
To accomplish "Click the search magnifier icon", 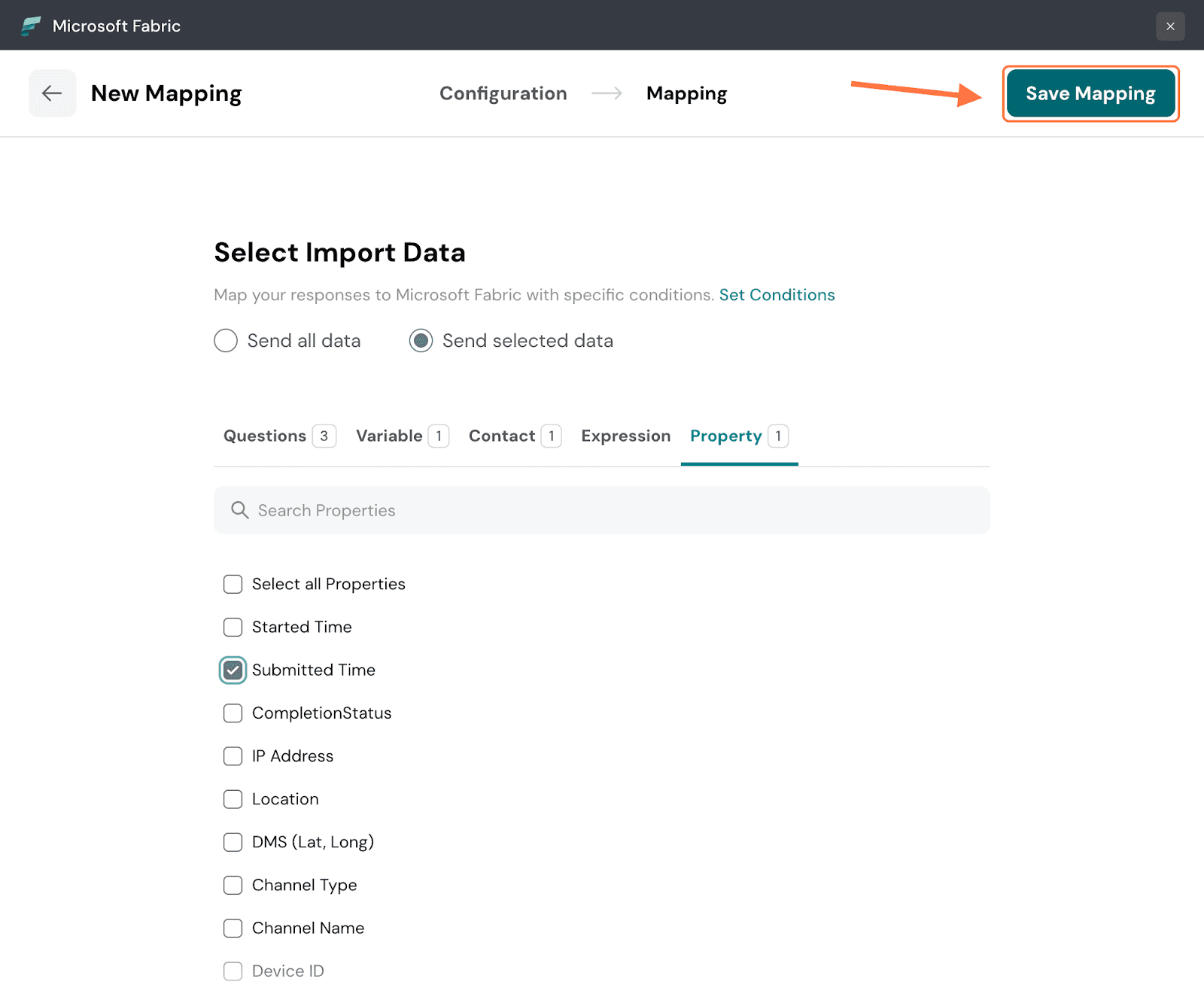I will point(239,510).
